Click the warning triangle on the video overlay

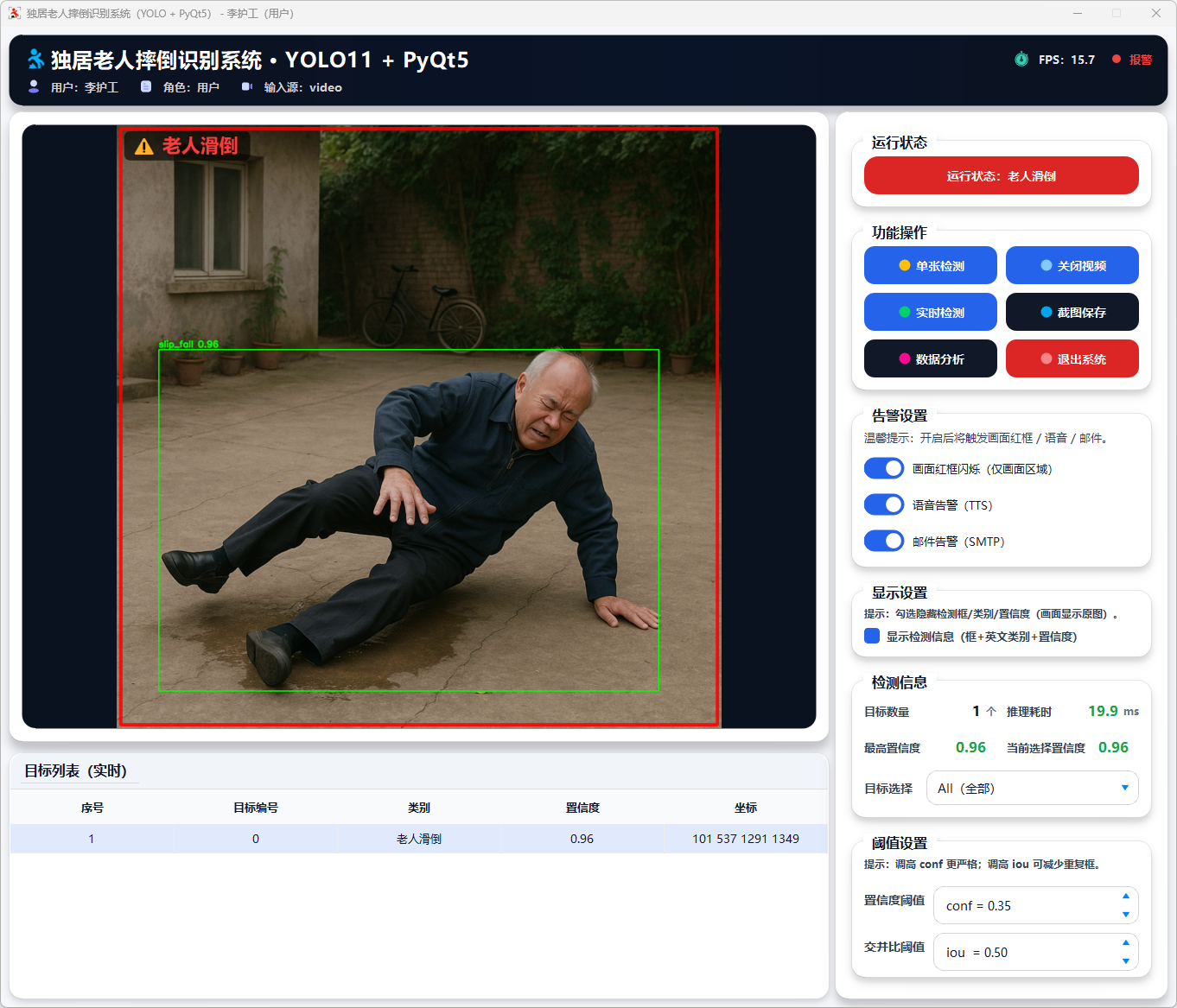click(144, 147)
